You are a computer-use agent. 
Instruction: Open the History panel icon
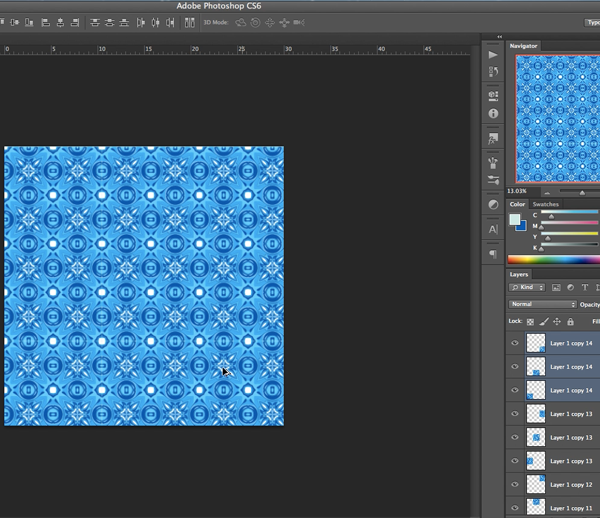coord(493,72)
